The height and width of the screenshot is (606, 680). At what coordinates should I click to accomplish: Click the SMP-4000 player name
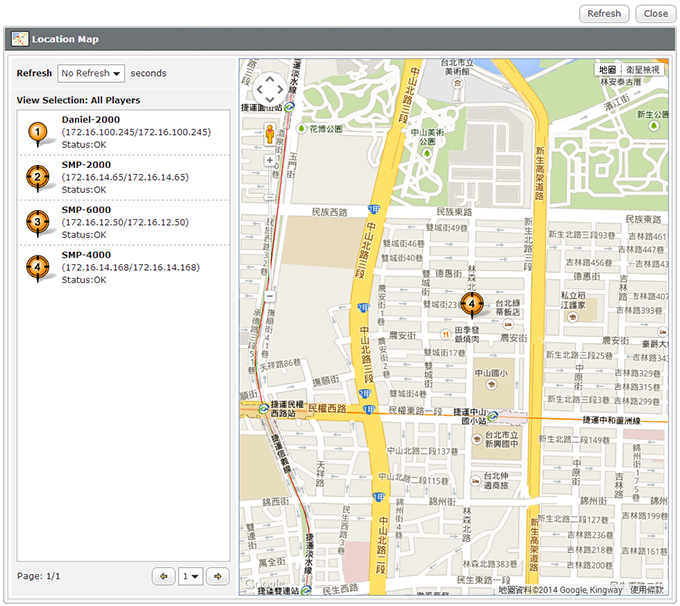pos(86,255)
